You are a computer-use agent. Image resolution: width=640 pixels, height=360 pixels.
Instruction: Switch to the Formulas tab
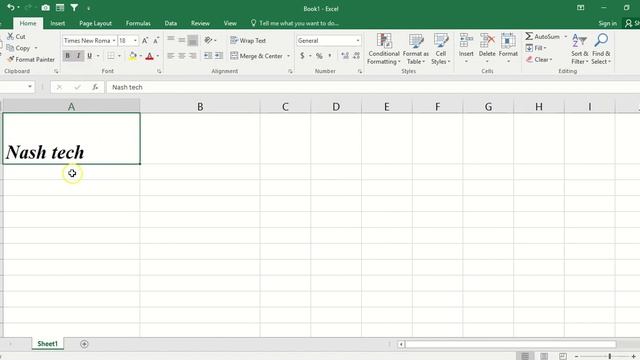[x=138, y=23]
